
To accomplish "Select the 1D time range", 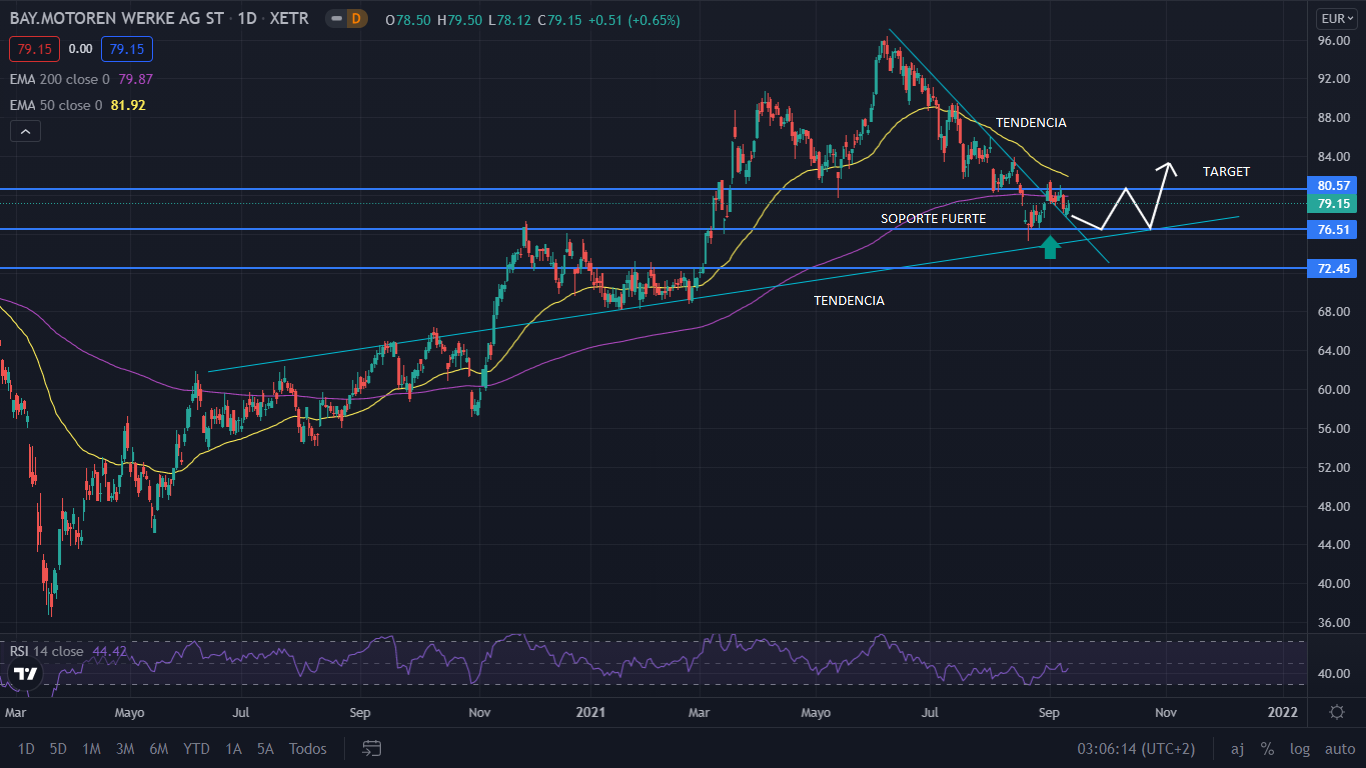I will [x=26, y=749].
